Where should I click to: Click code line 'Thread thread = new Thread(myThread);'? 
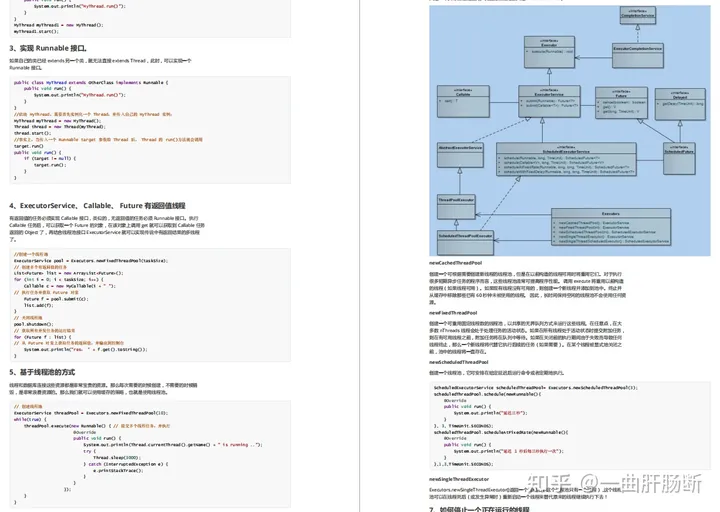(x=60, y=127)
